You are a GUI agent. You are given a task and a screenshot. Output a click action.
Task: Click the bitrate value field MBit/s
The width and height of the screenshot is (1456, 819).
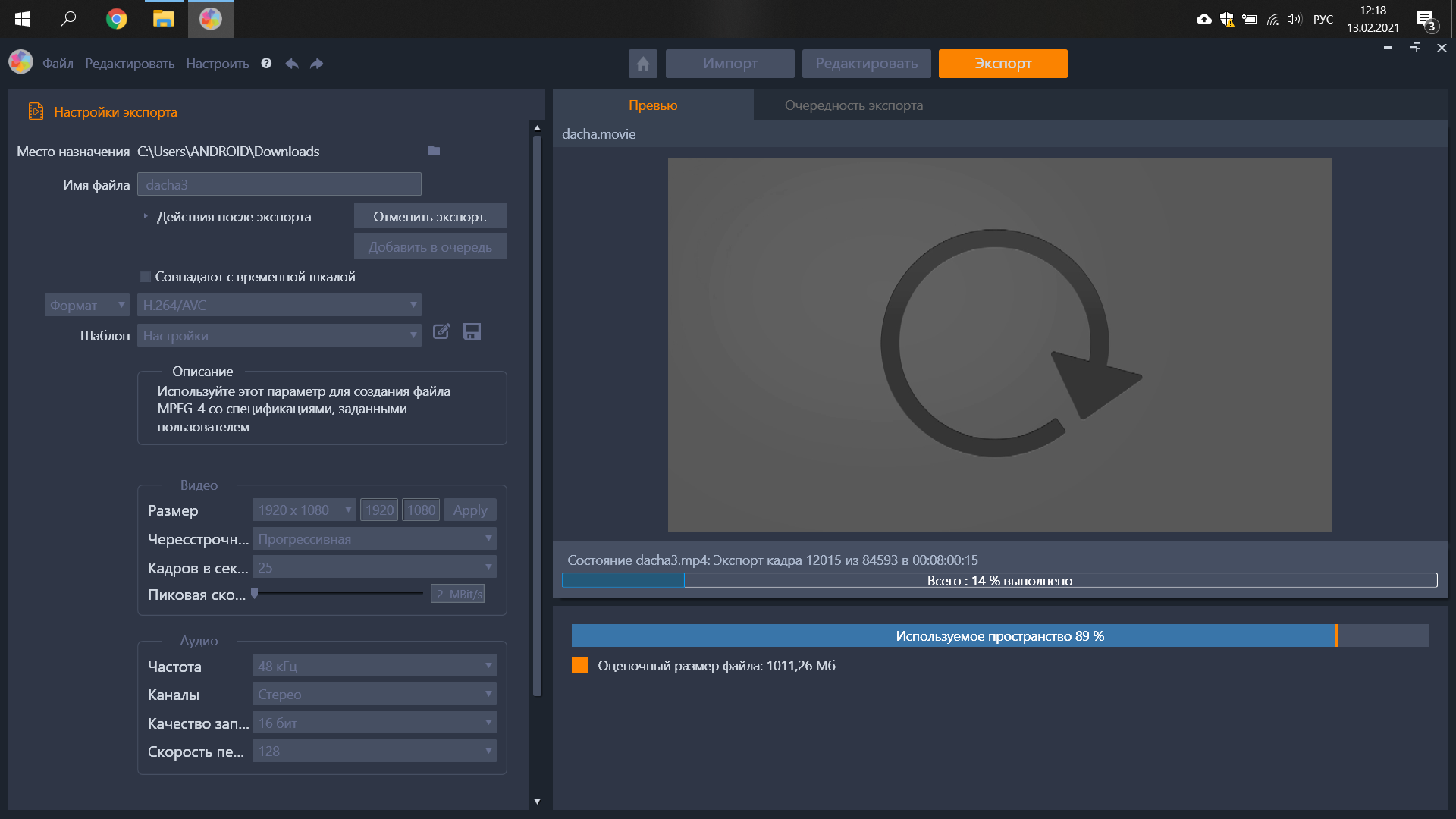click(x=458, y=594)
